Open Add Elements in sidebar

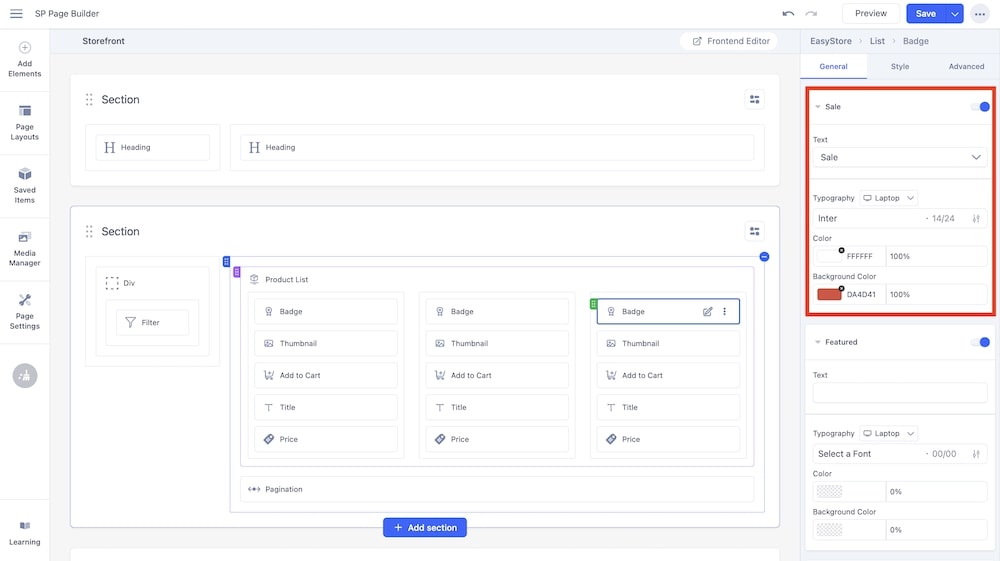25,59
